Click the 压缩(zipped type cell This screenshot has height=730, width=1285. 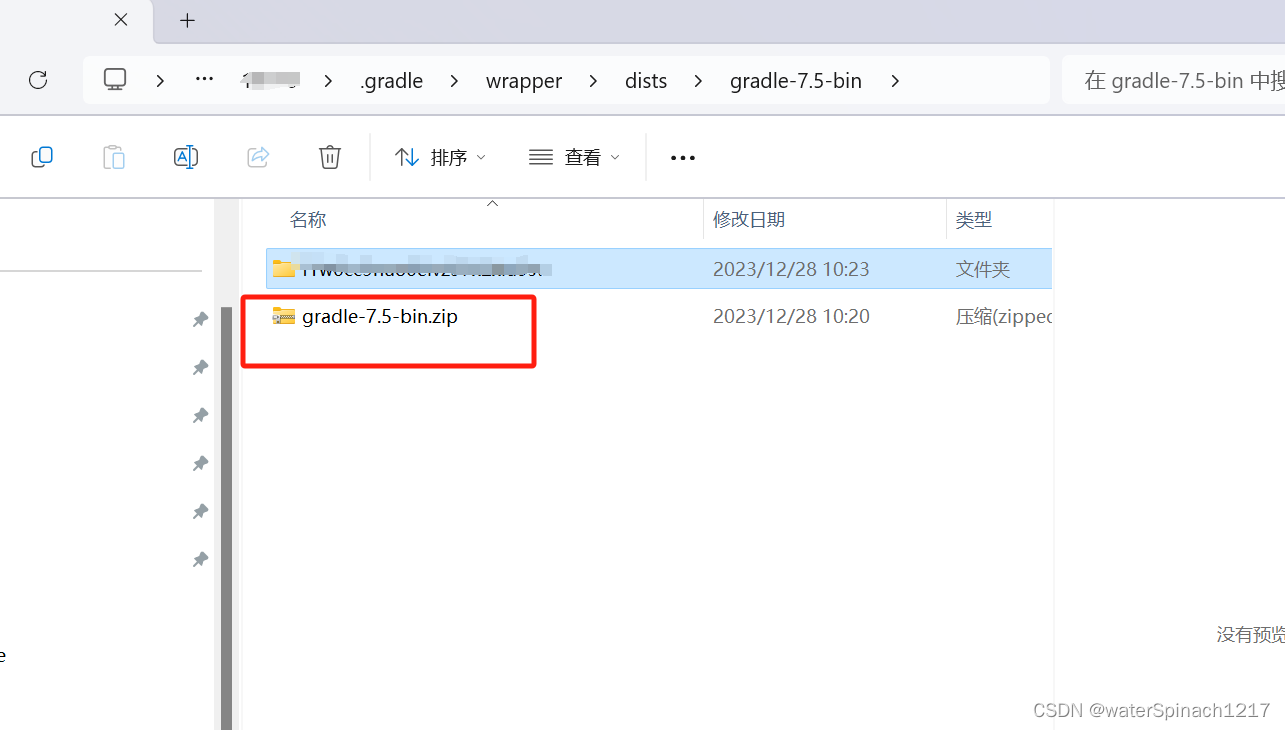coord(1004,317)
